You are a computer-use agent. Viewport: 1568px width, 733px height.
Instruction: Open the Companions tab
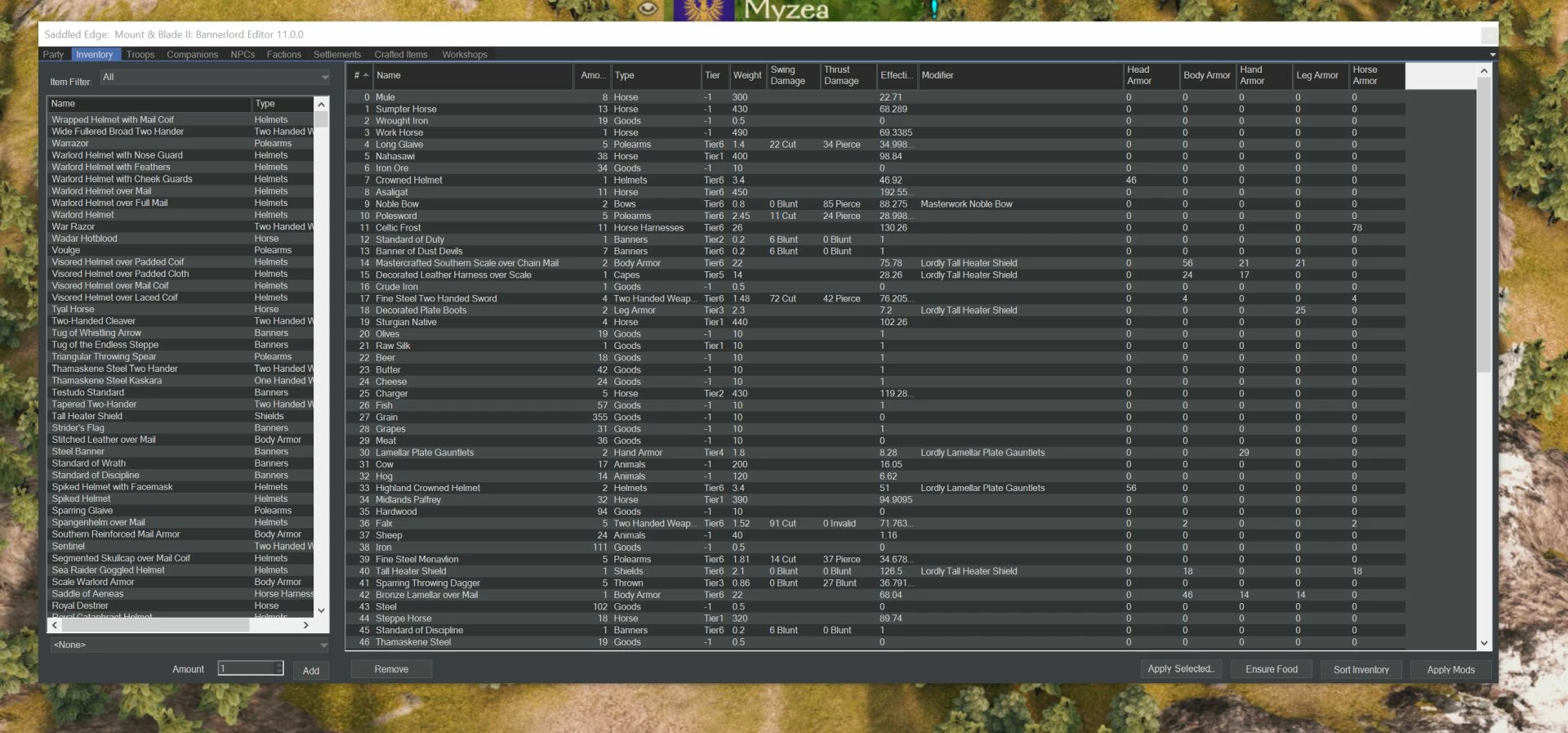point(193,55)
